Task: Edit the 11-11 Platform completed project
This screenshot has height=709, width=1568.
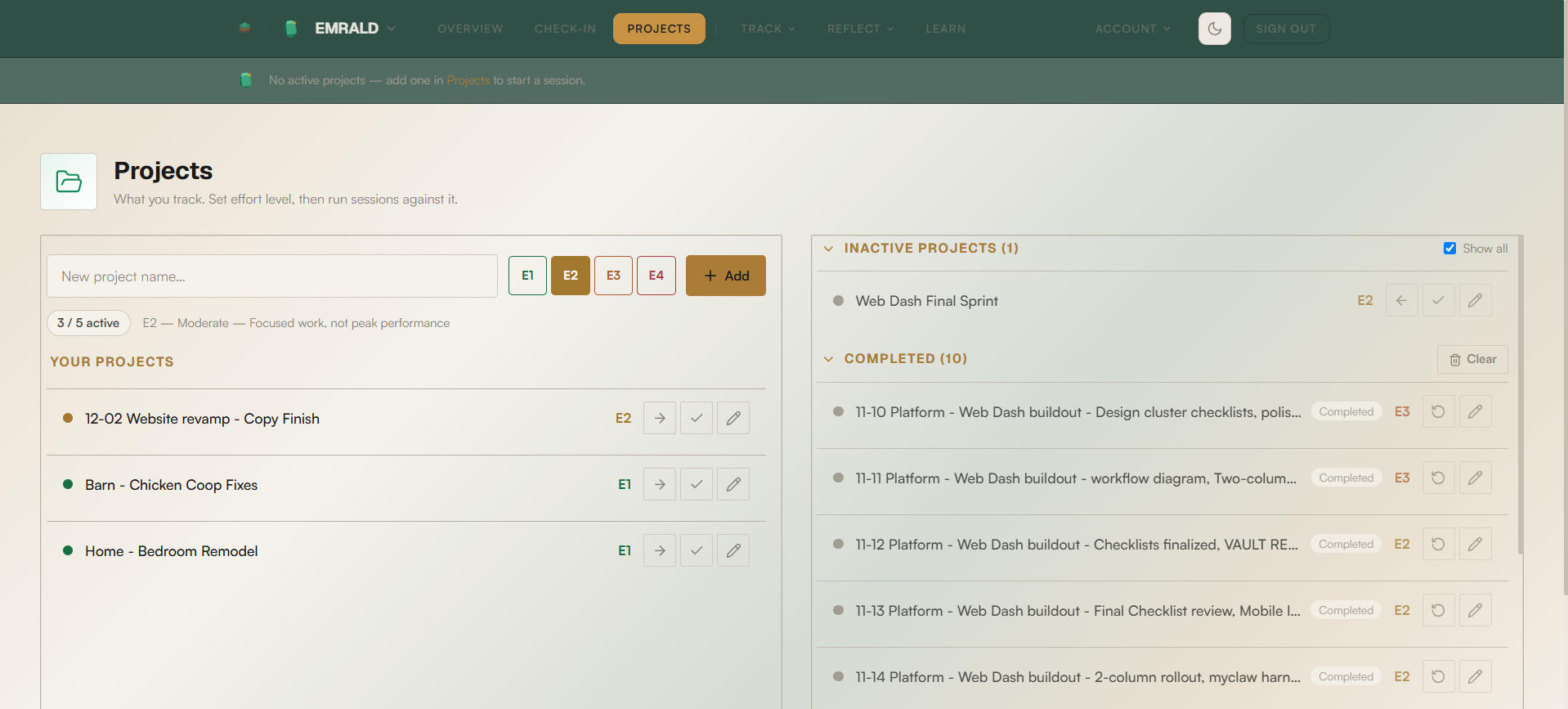Action: point(1475,478)
